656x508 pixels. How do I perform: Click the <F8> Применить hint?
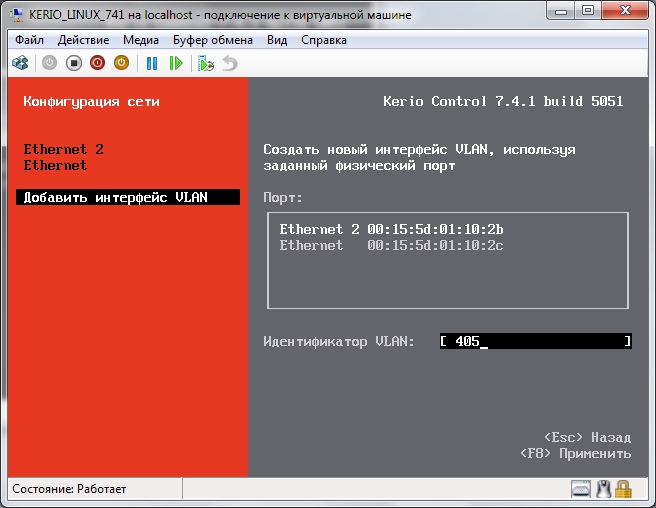pos(575,453)
